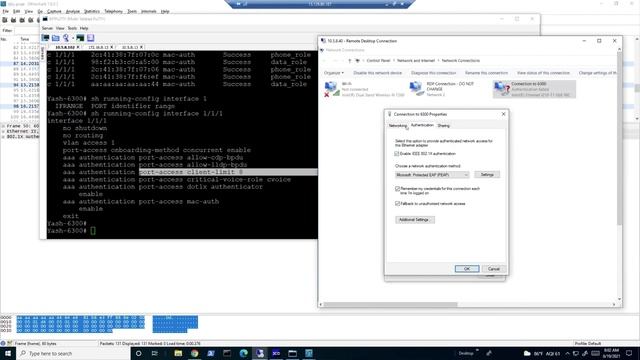640x360 pixels.
Task: Show hidden system tray icons chevron
Action: tap(567, 353)
